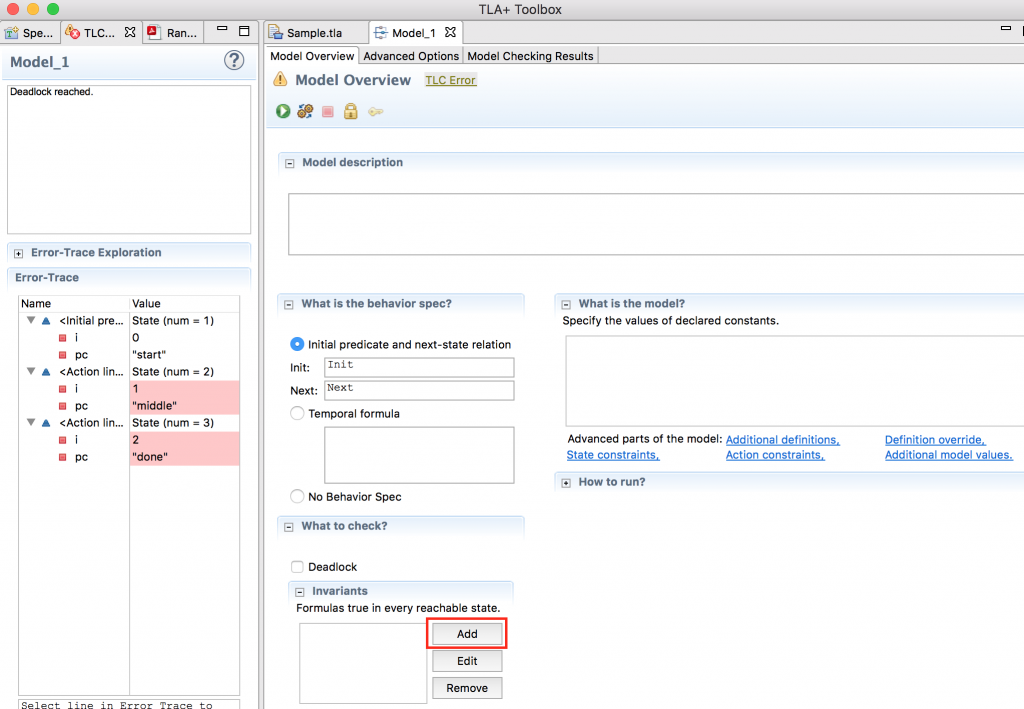
Task: Enable the Deadlock checkbox
Action: click(297, 567)
